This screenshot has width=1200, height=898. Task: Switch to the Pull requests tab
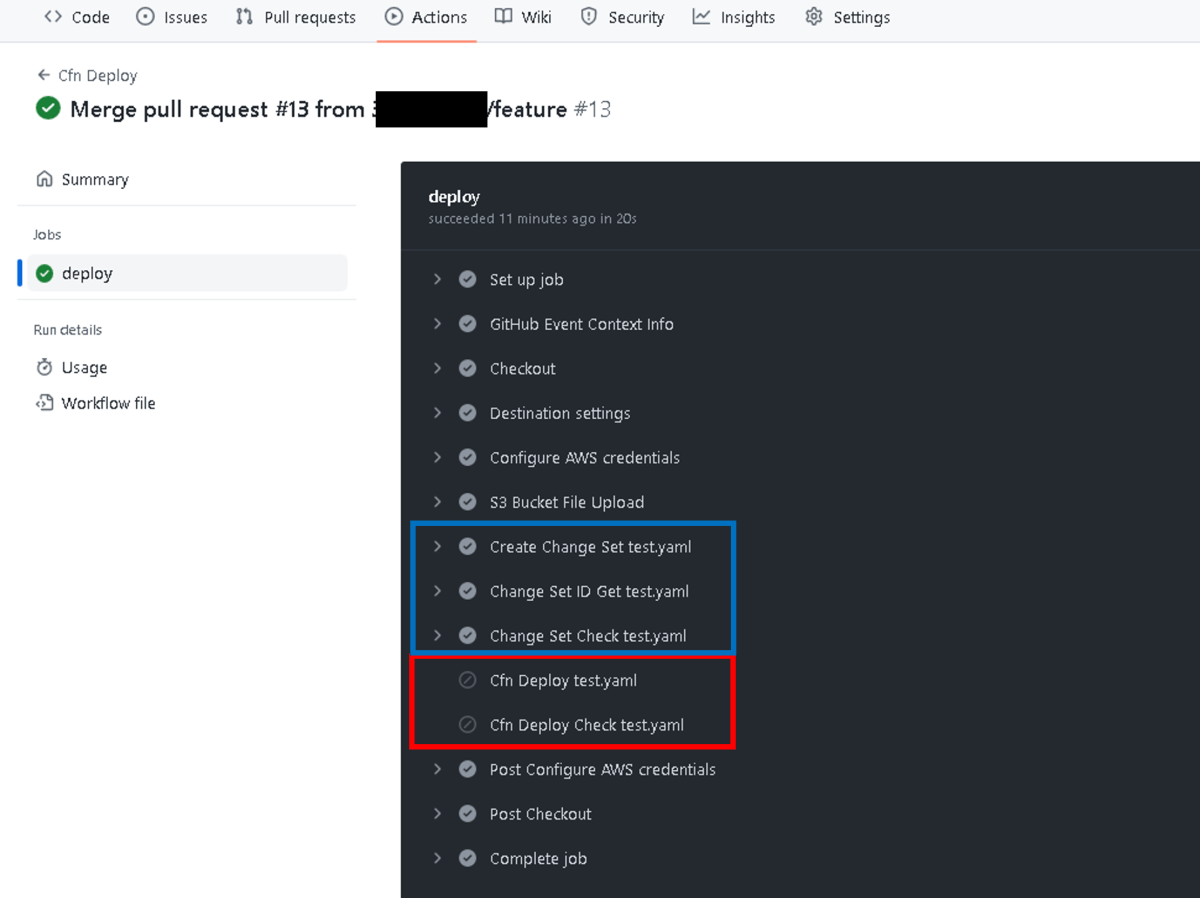click(x=295, y=17)
